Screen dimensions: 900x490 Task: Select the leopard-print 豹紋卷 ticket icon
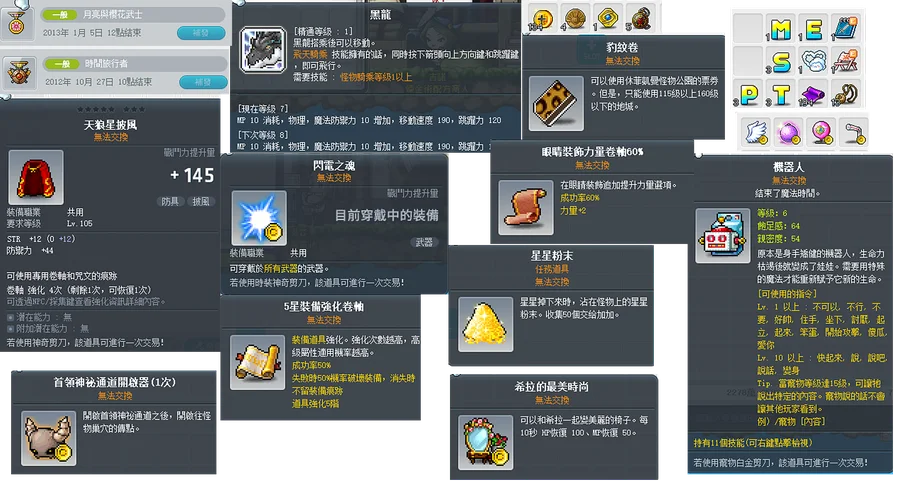coord(556,103)
